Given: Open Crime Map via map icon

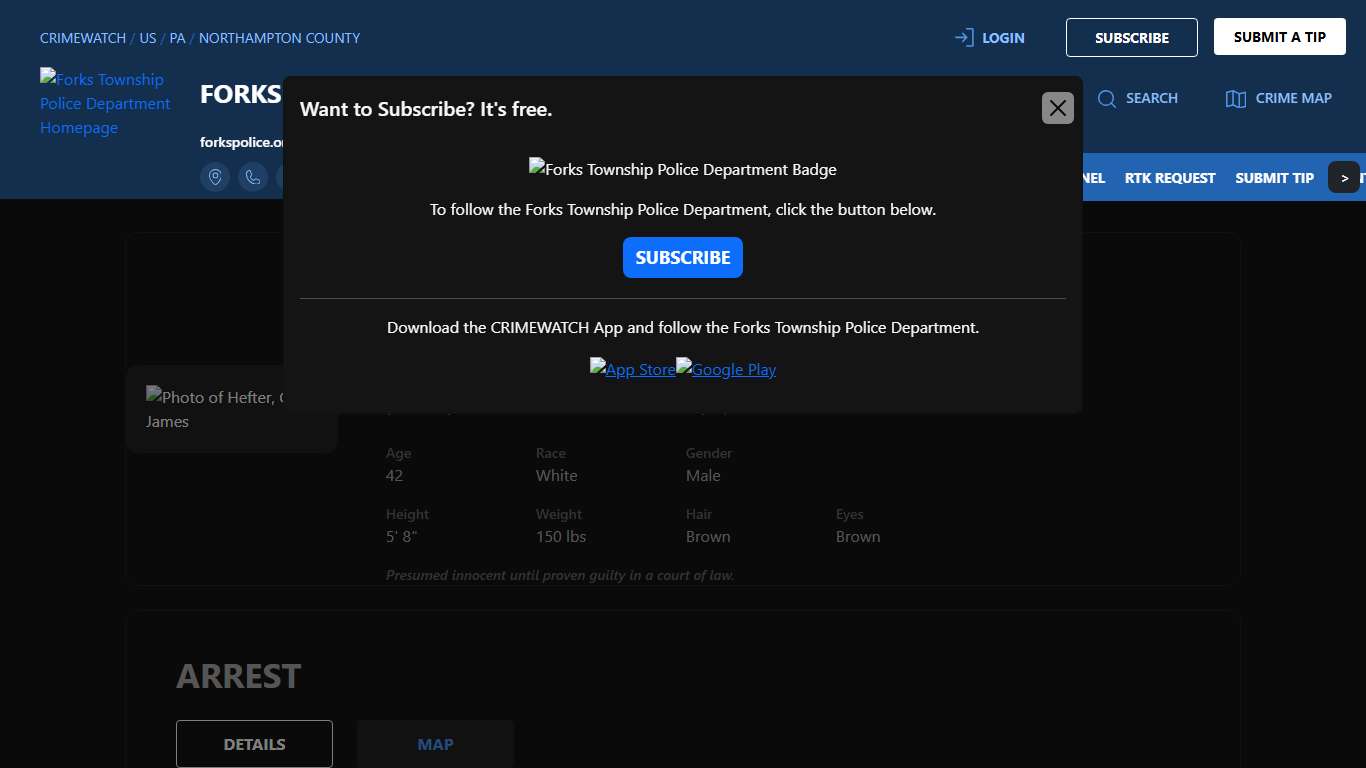Looking at the screenshot, I should [x=1236, y=98].
